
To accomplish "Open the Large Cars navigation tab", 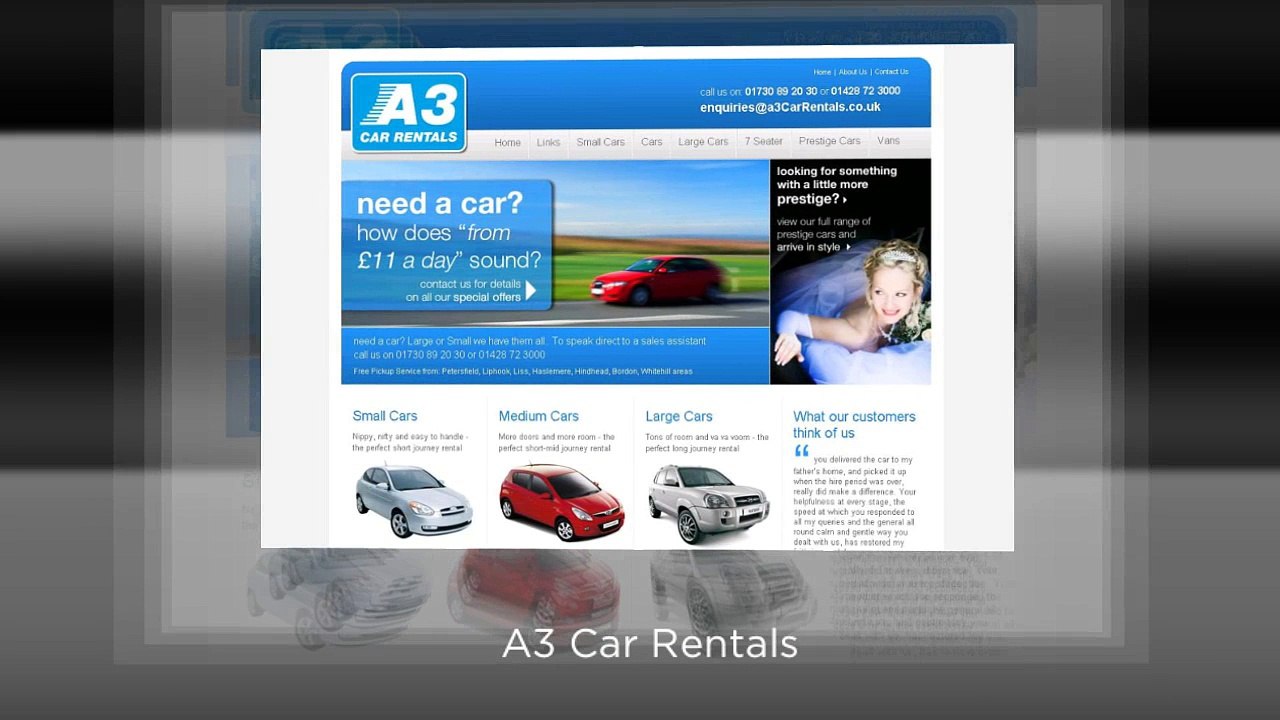I will coord(703,142).
